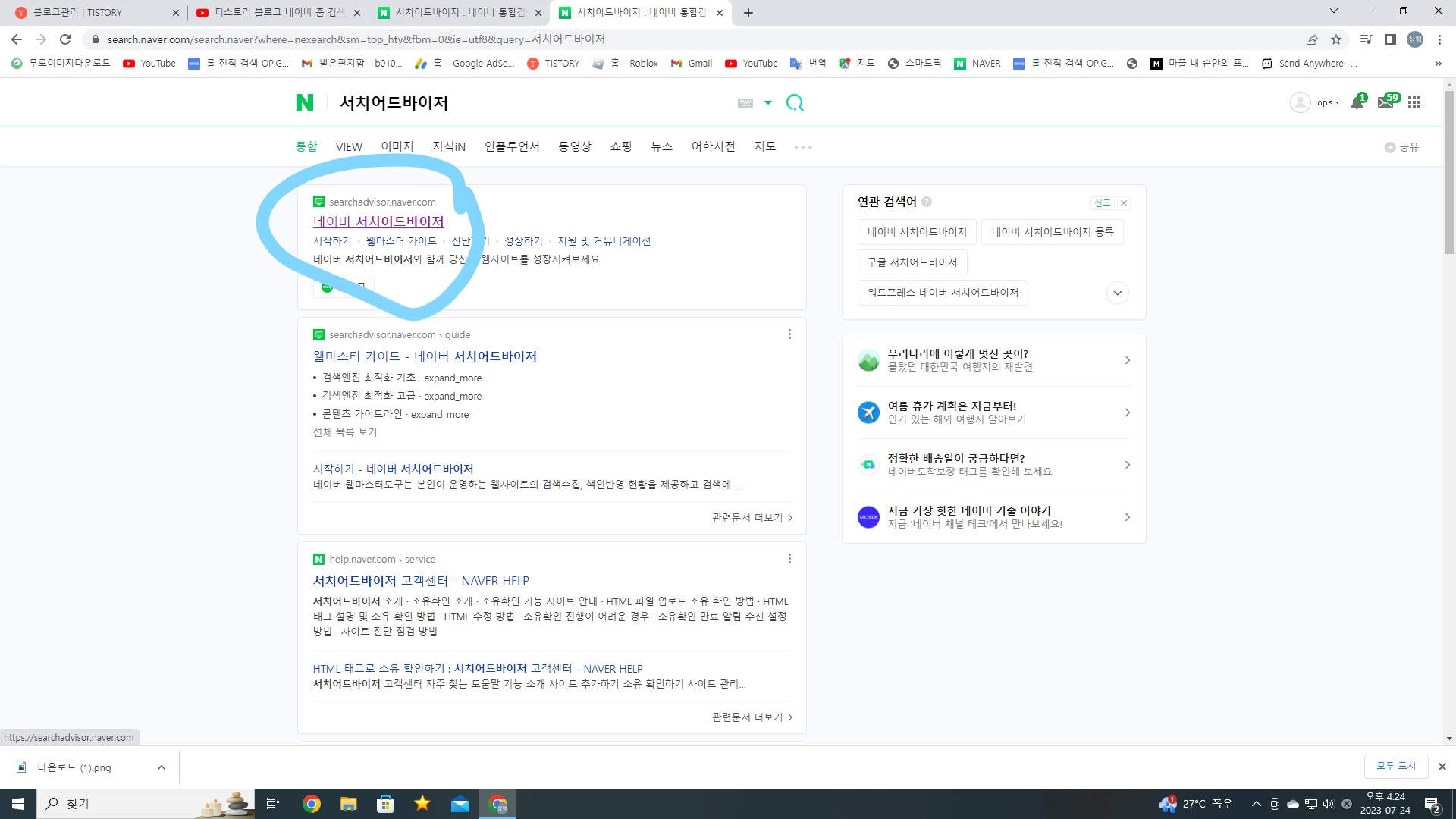Open Chrome from the Windows taskbar
This screenshot has height=819, width=1456.
coord(311,804)
